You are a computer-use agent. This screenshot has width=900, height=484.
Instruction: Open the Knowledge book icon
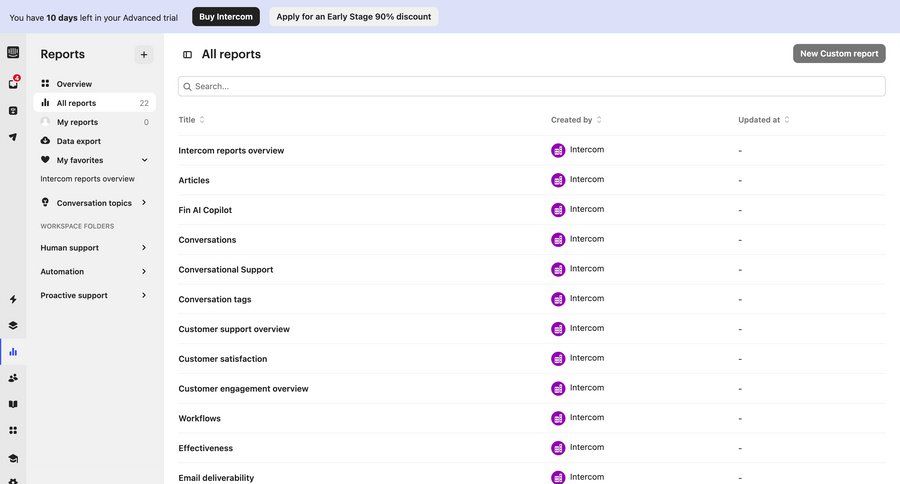pos(13,404)
